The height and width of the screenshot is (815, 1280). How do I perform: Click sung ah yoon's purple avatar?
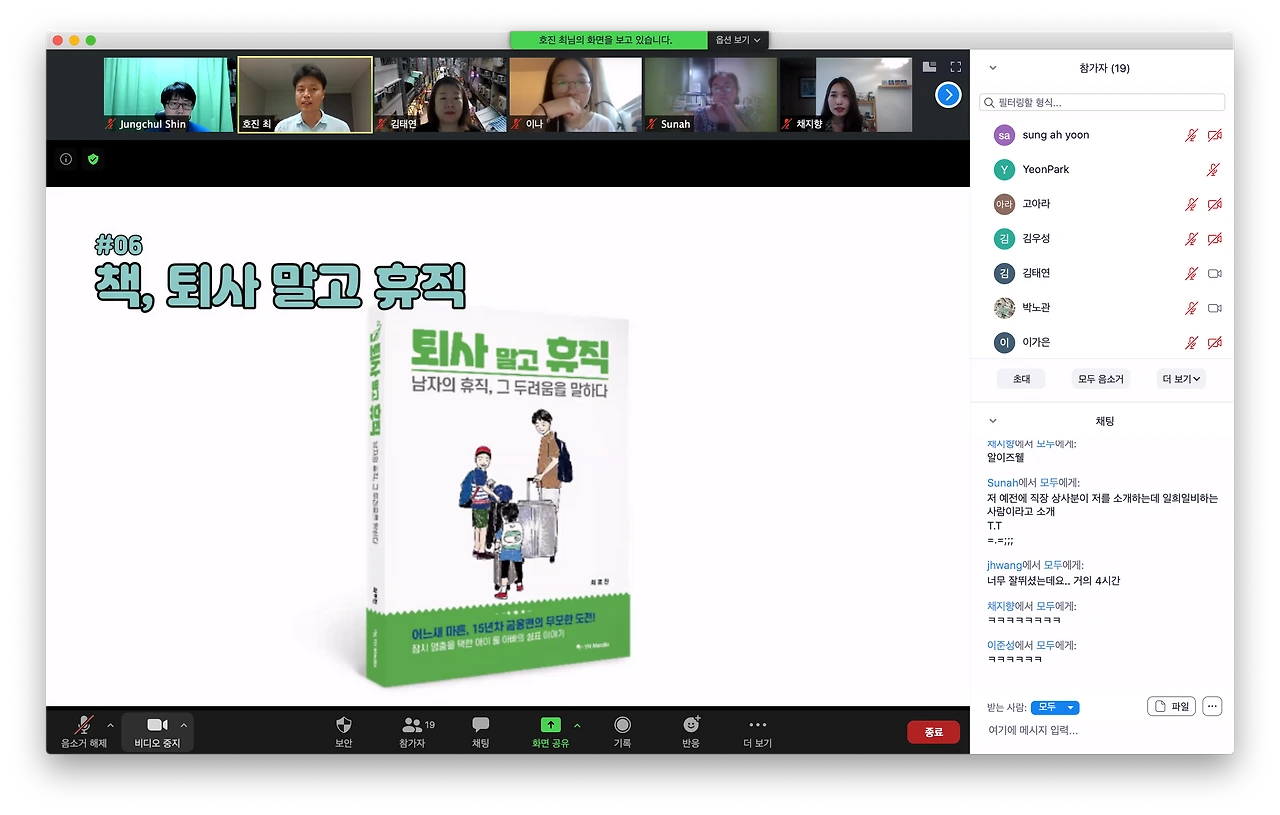(x=1004, y=135)
